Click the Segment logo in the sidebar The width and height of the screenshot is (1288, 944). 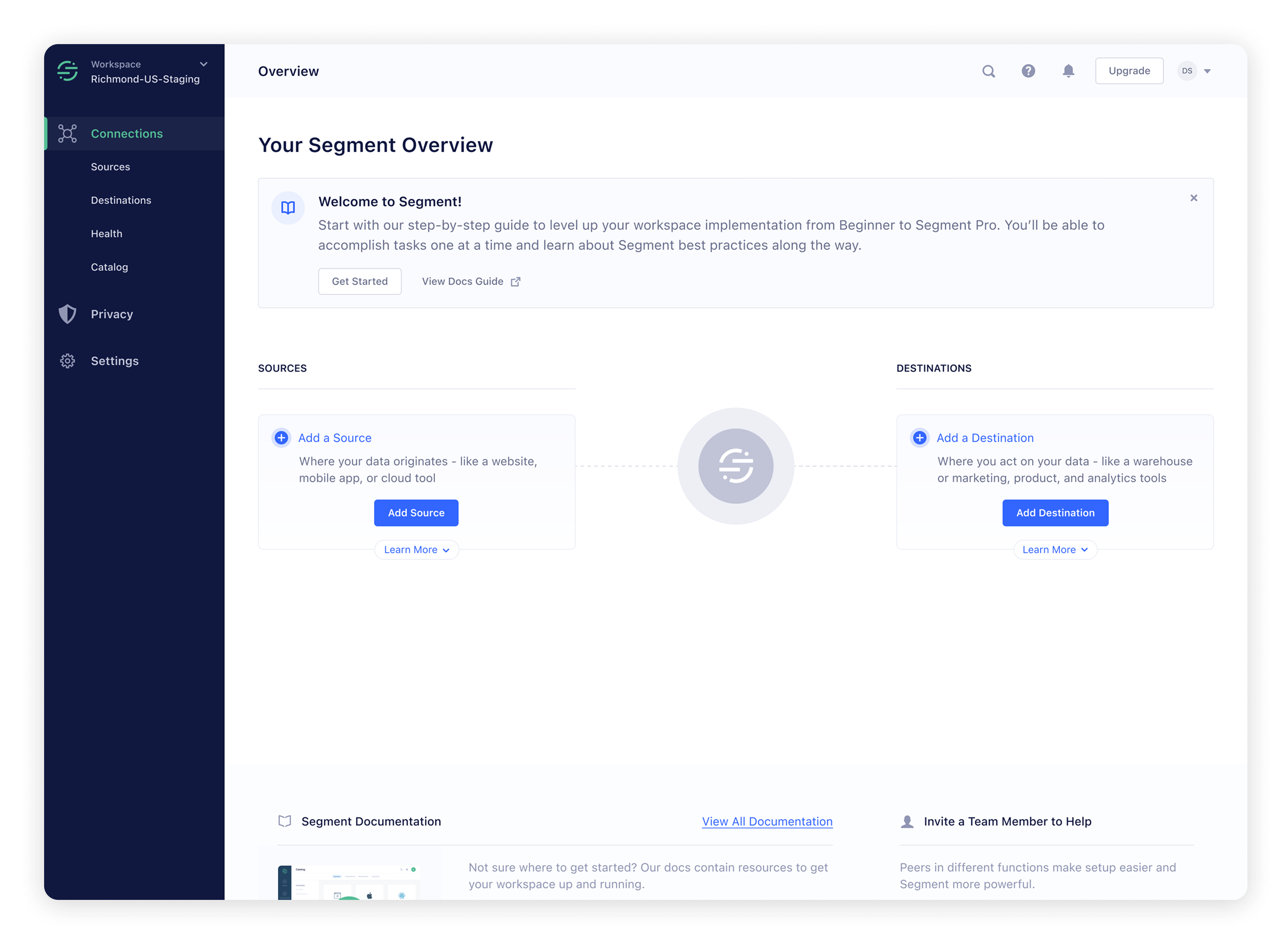(x=67, y=71)
